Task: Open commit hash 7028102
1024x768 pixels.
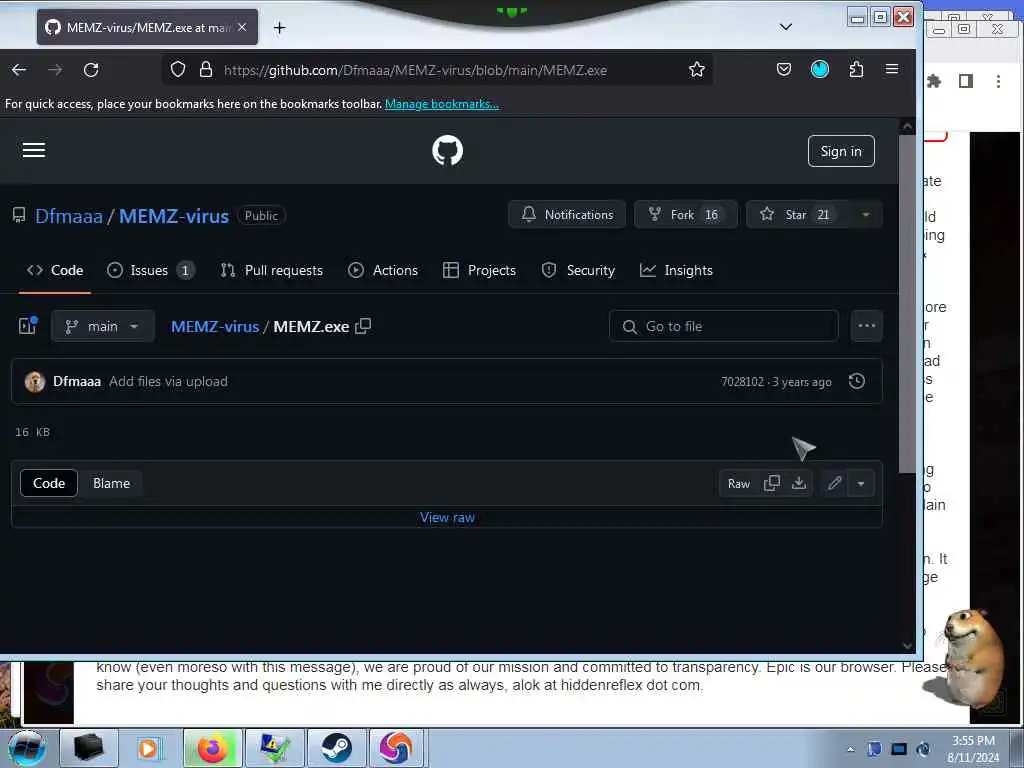Action: (742, 382)
